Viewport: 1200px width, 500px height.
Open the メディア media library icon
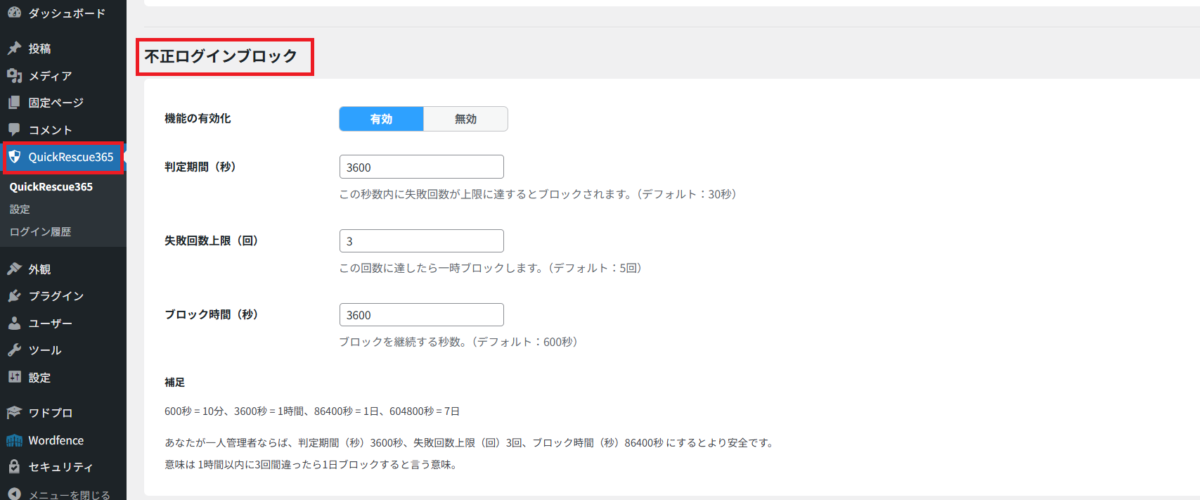(x=14, y=76)
